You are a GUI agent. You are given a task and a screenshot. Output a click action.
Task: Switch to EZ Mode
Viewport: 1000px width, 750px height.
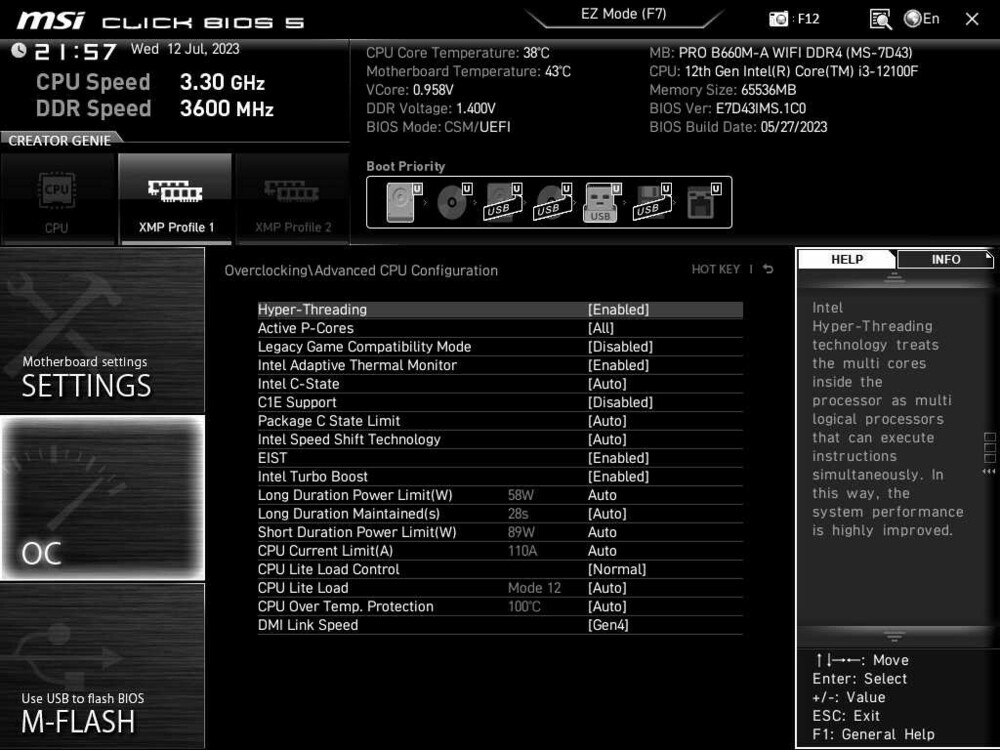pos(624,14)
